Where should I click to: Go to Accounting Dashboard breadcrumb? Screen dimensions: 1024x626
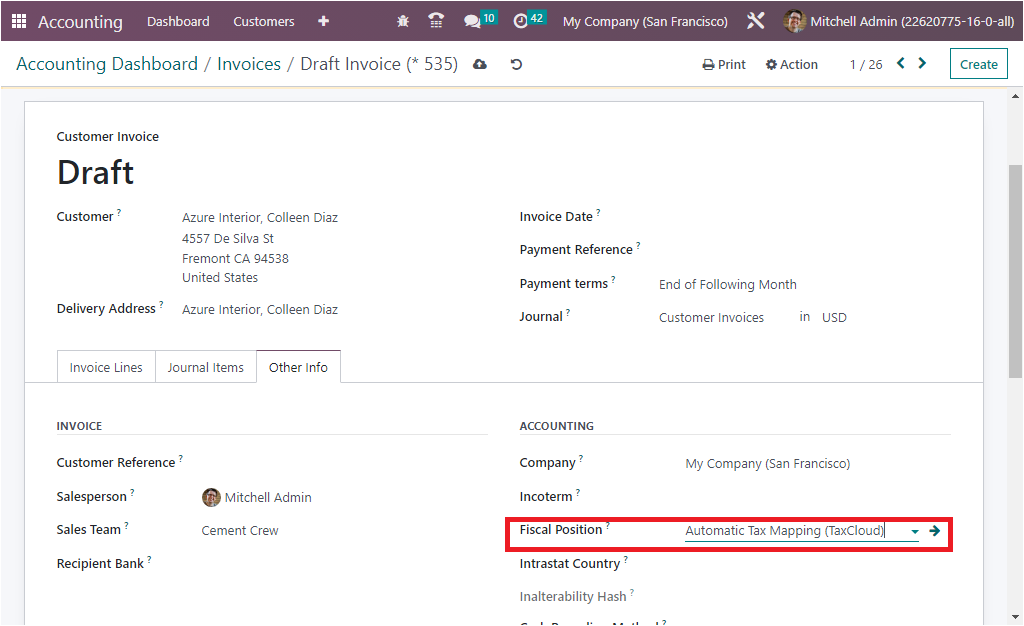pos(107,64)
